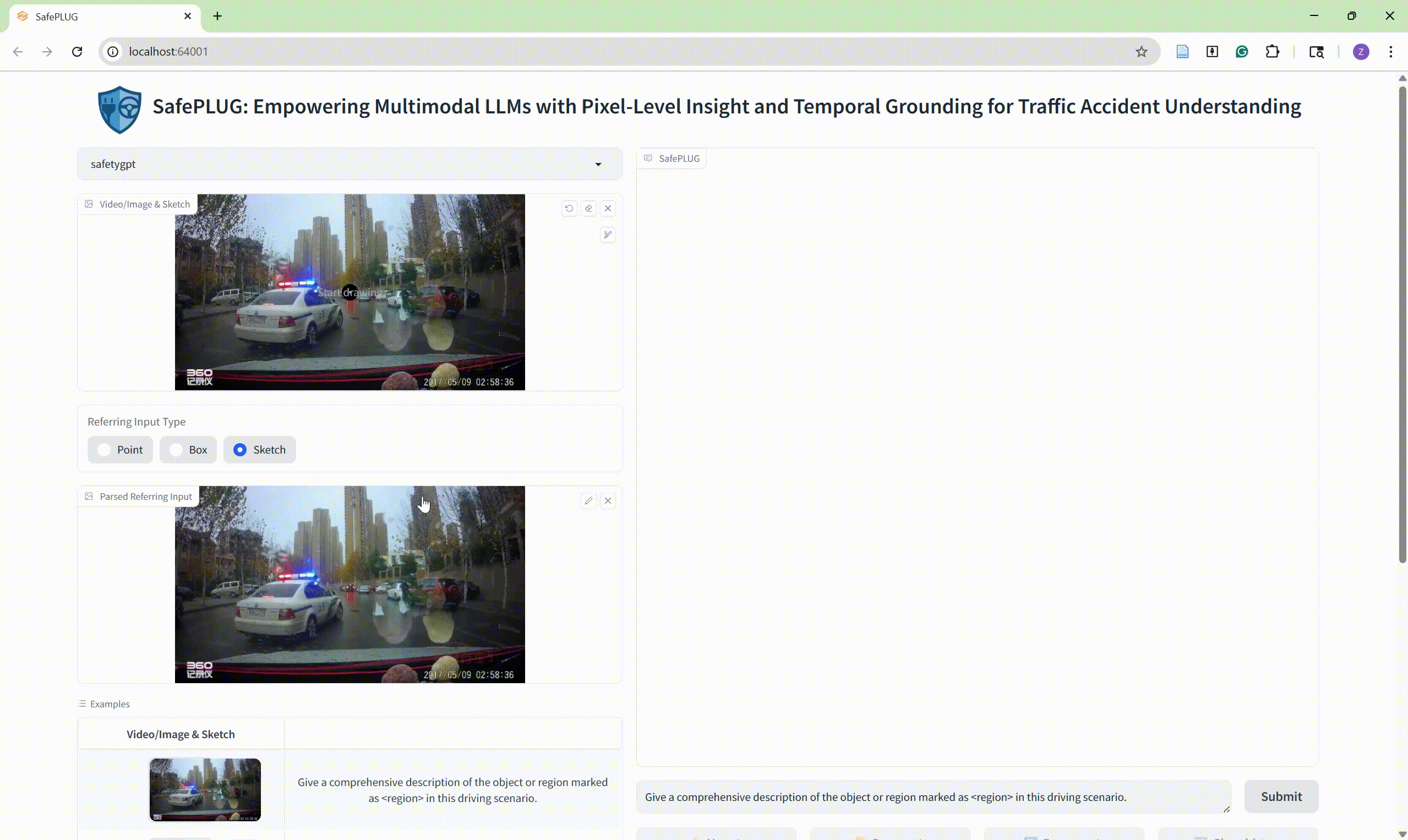Bookmark this page with the star icon
The height and width of the screenshot is (840, 1408).
click(1141, 52)
